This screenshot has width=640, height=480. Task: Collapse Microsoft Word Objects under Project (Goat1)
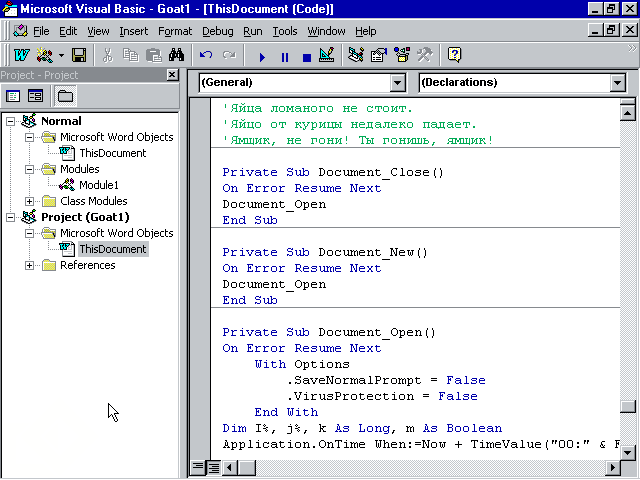click(29, 233)
